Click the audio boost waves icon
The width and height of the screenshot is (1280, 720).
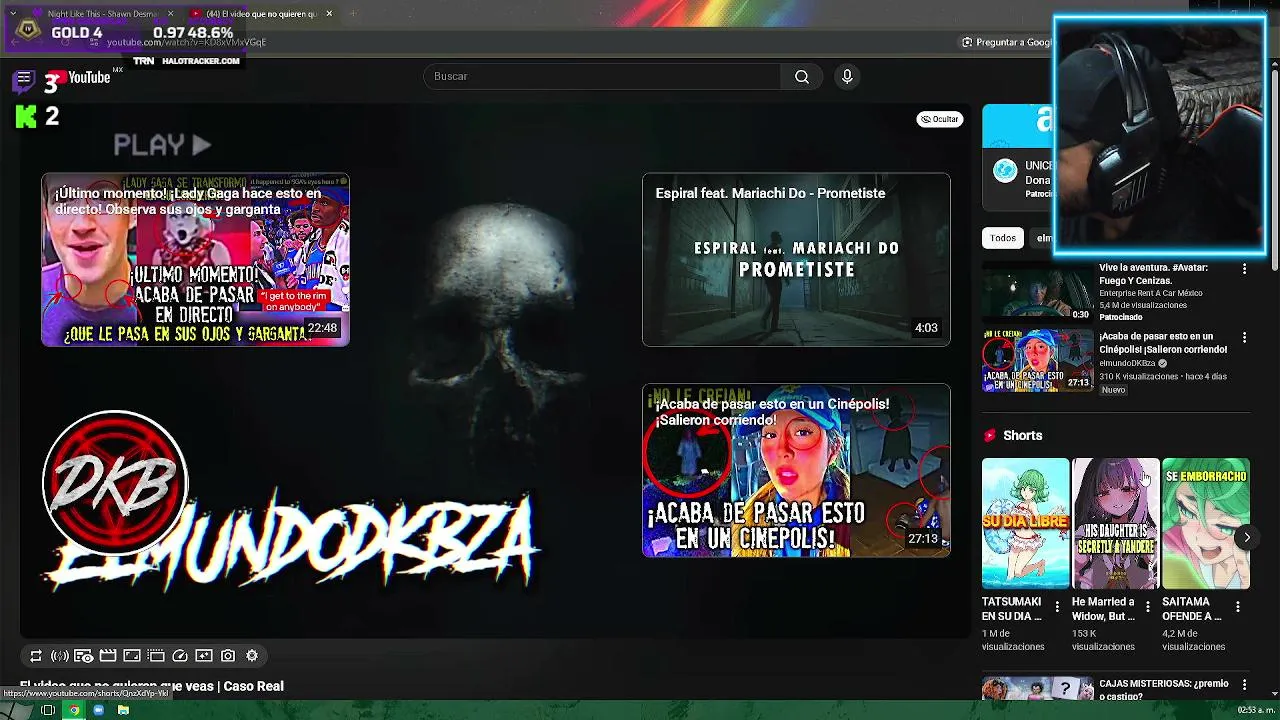[60, 656]
